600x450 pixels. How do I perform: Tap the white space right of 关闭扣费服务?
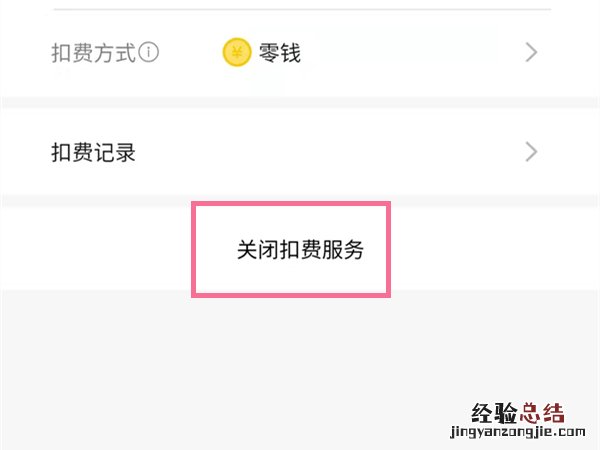pyautogui.click(x=490, y=250)
